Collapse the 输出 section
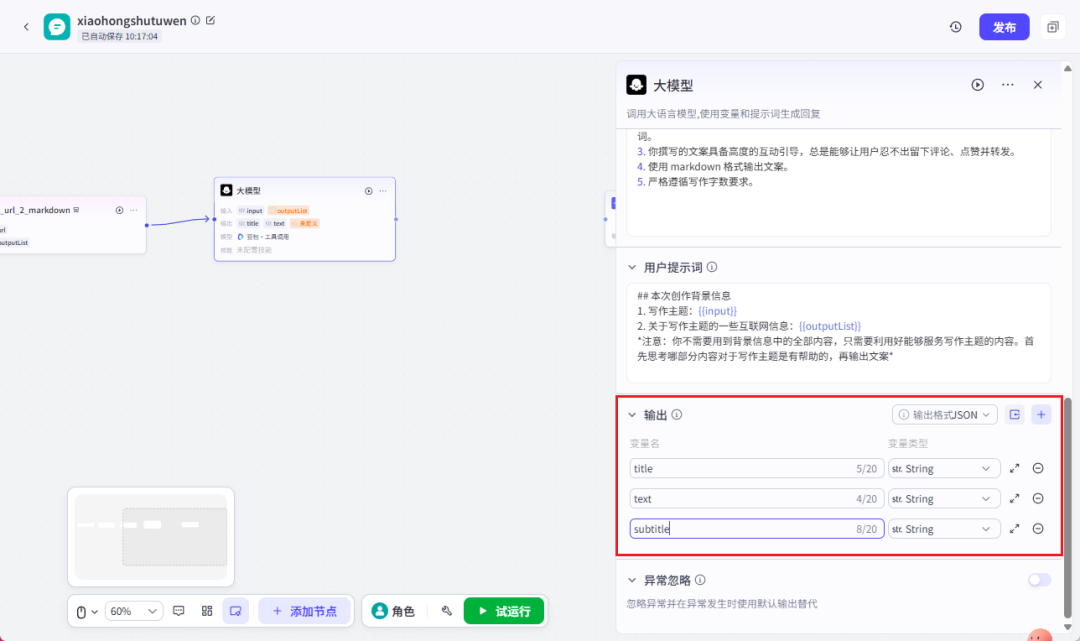Image resolution: width=1080 pixels, height=641 pixels. 632,414
